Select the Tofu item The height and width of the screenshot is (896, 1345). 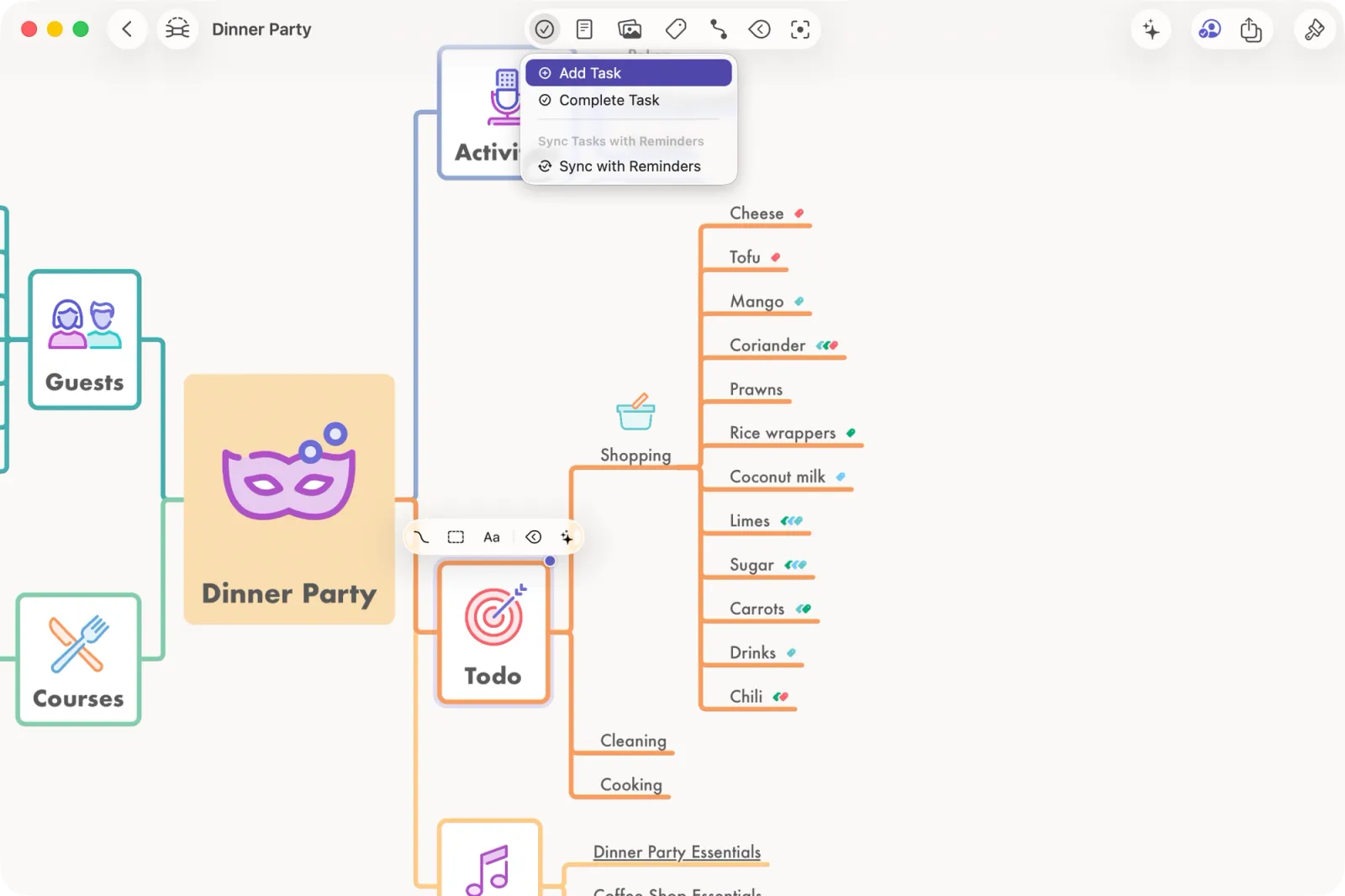click(745, 257)
